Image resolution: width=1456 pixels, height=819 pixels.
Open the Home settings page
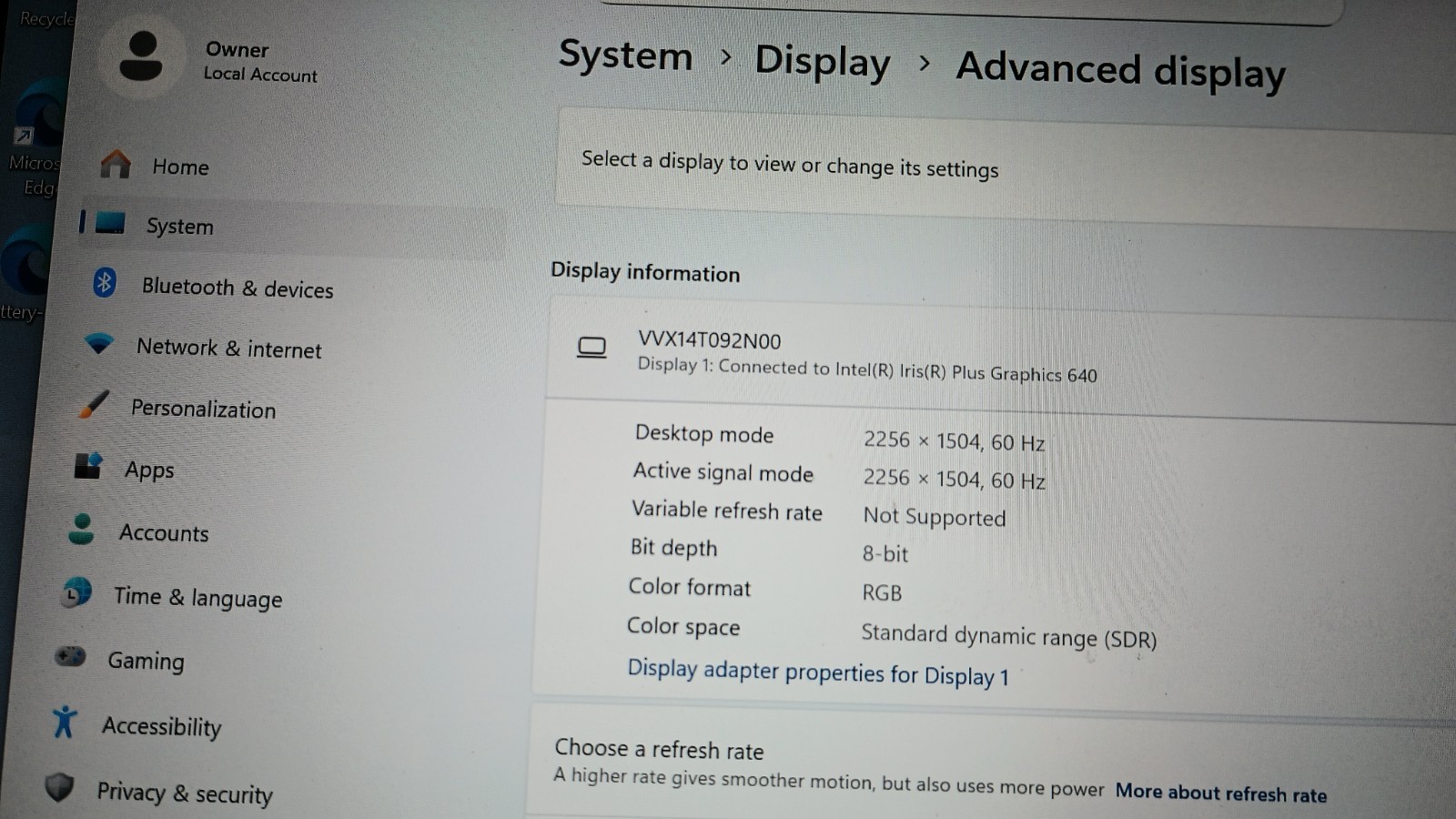click(x=180, y=167)
